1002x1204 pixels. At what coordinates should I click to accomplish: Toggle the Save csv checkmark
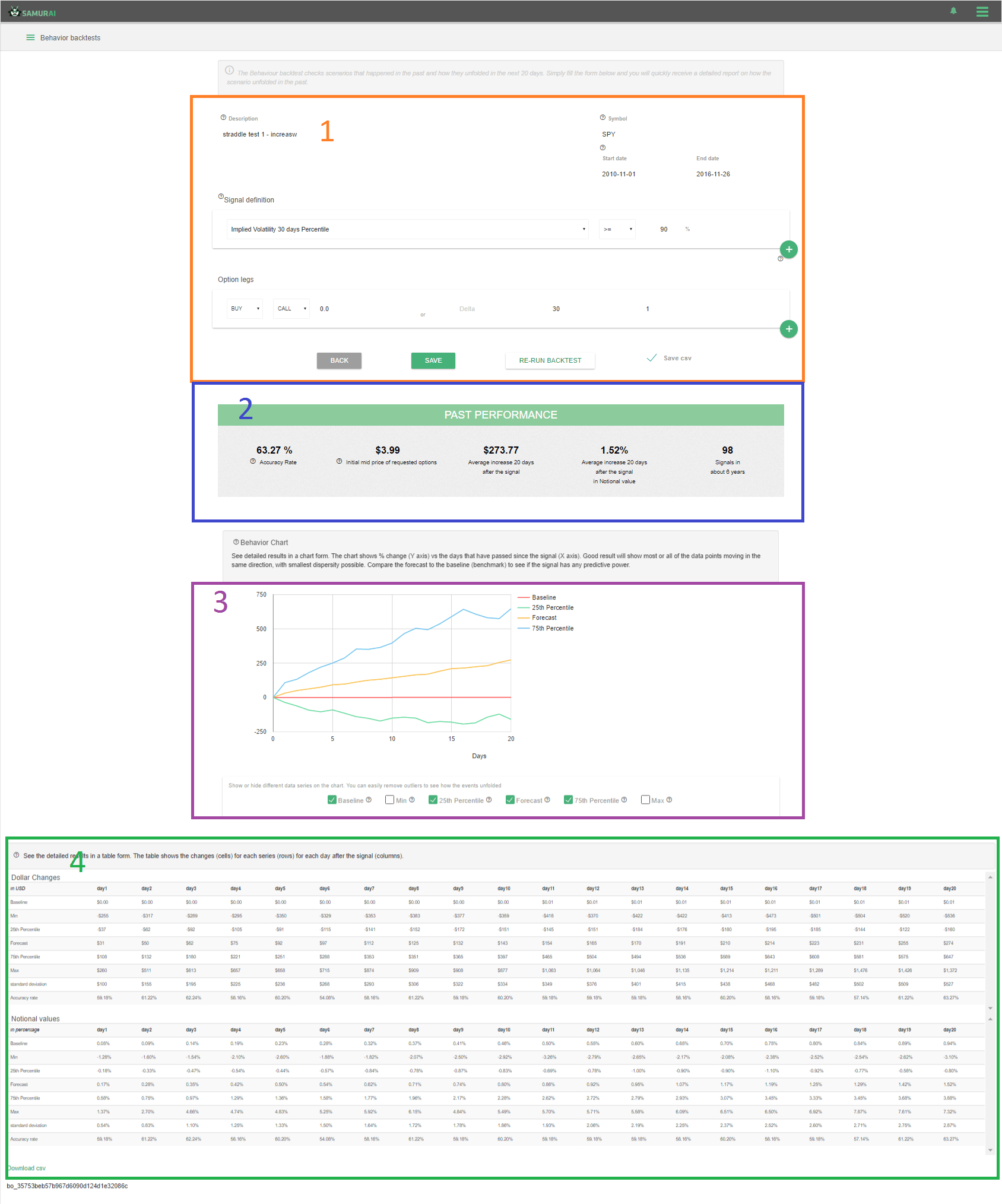tap(652, 358)
